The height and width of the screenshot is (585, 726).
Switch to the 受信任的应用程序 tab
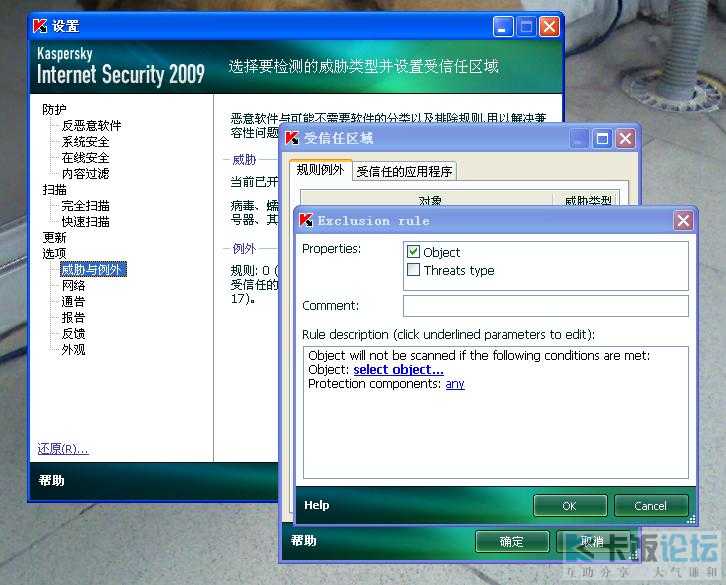coord(404,171)
